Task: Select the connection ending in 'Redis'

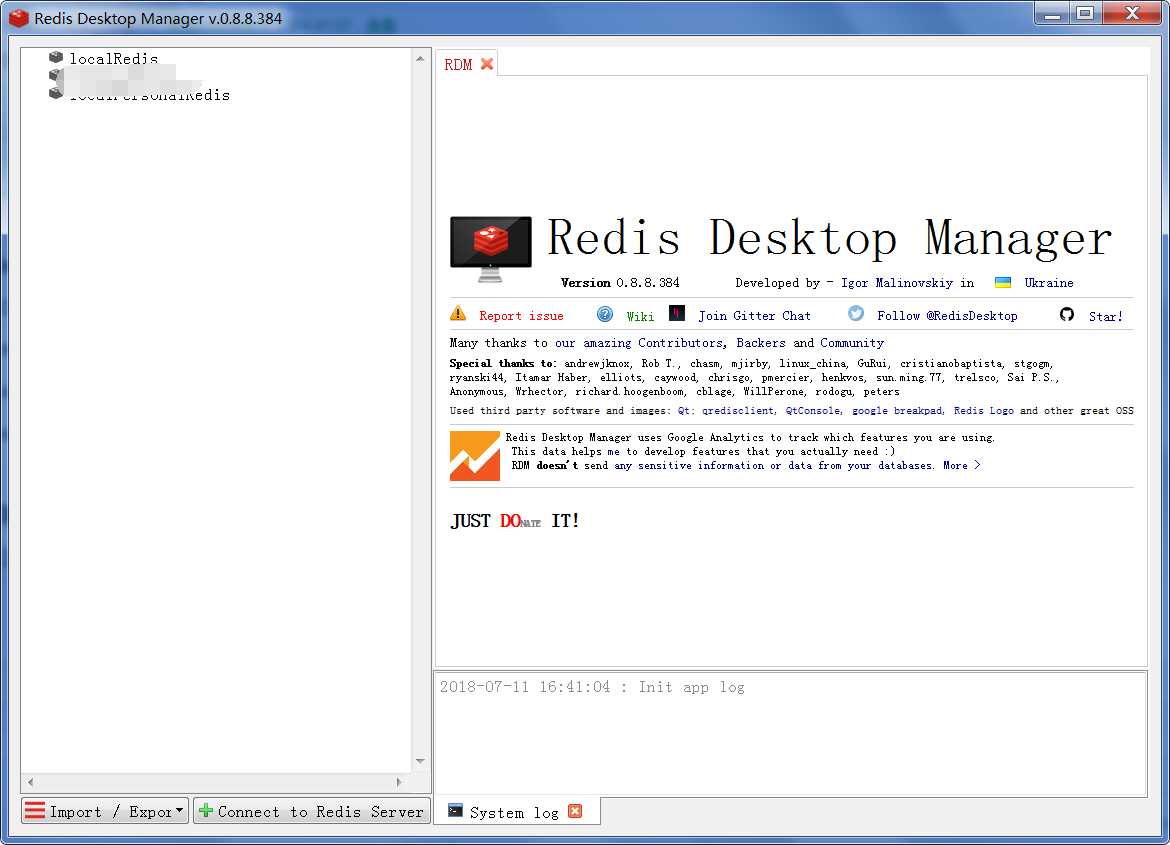Action: point(149,95)
